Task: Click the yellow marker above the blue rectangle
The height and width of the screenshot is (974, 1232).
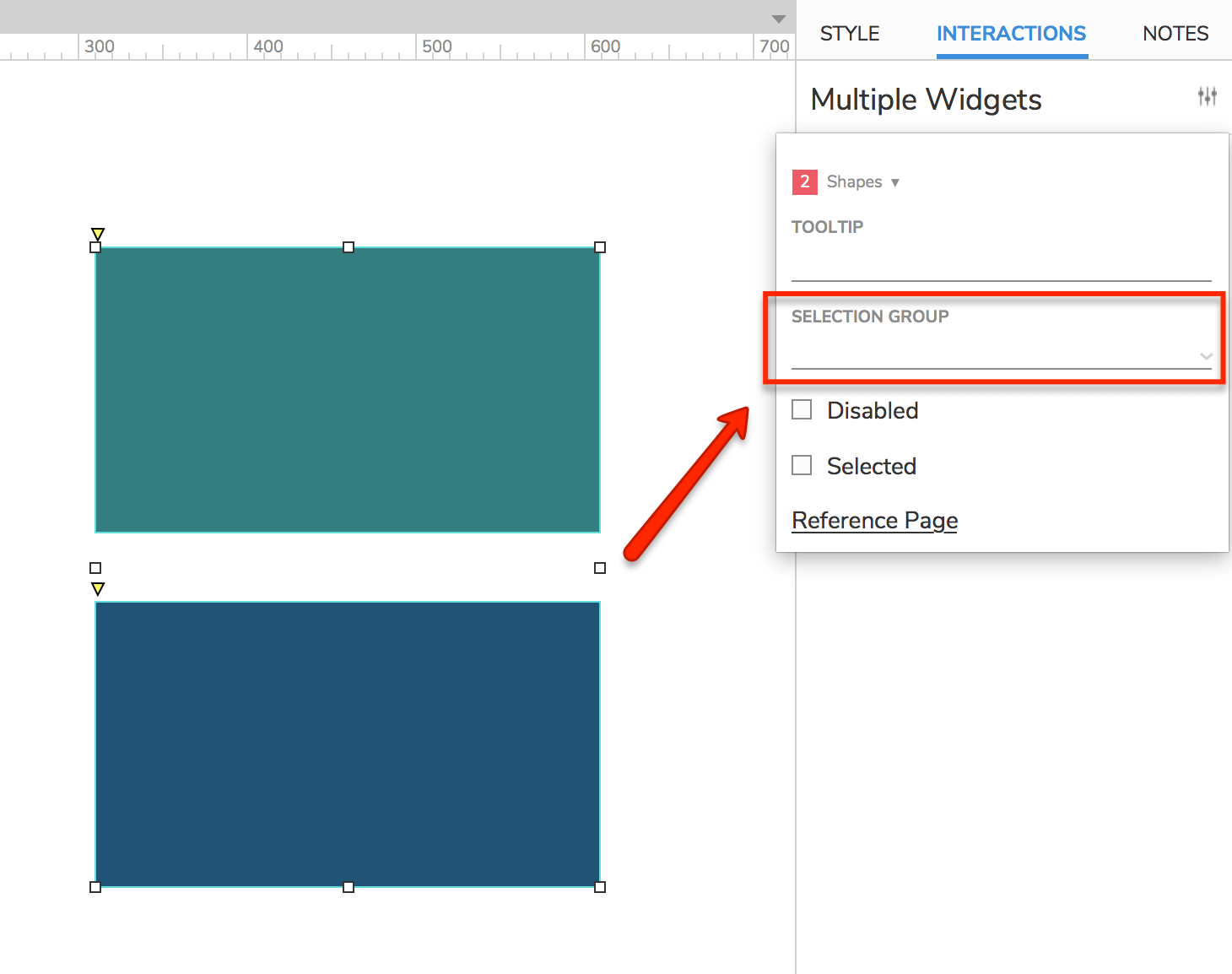Action: 98,588
